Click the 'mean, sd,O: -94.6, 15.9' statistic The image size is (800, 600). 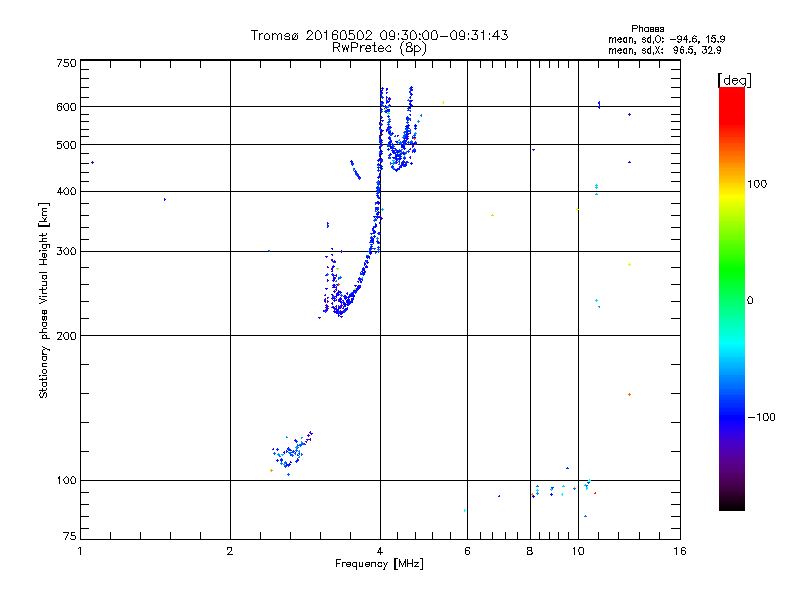[x=666, y=39]
